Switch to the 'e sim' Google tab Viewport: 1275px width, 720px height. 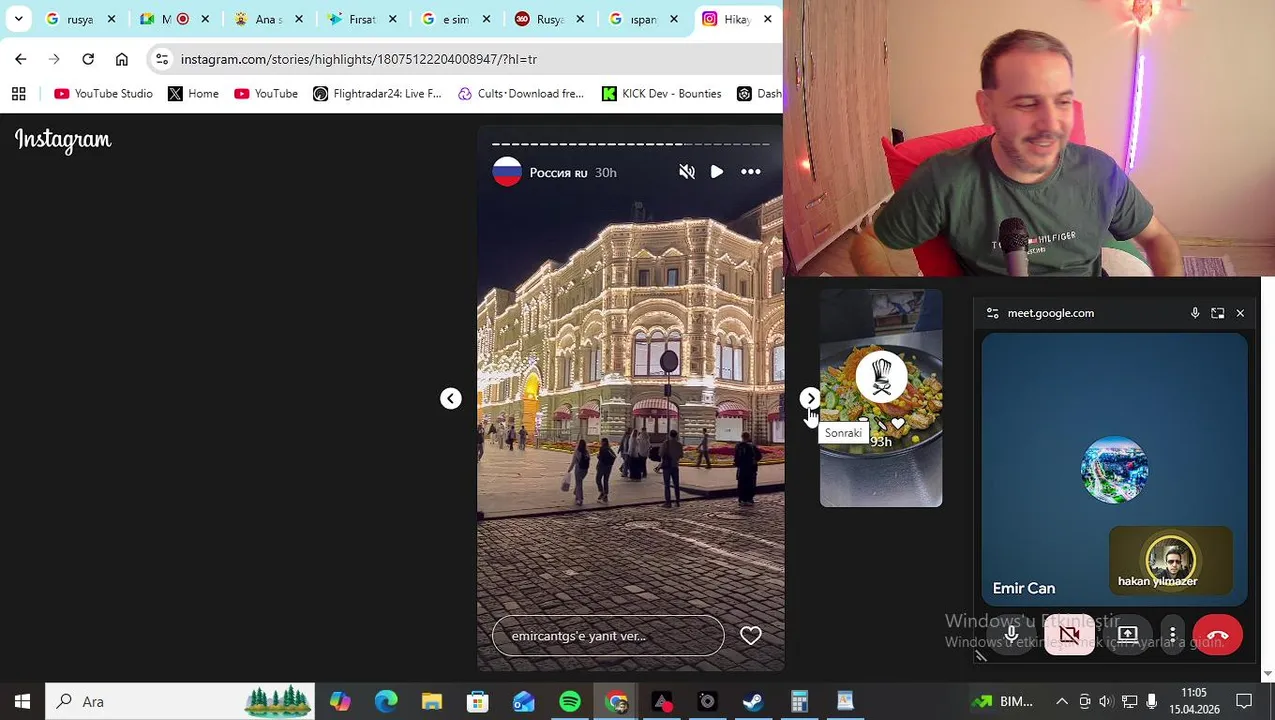tap(455, 19)
